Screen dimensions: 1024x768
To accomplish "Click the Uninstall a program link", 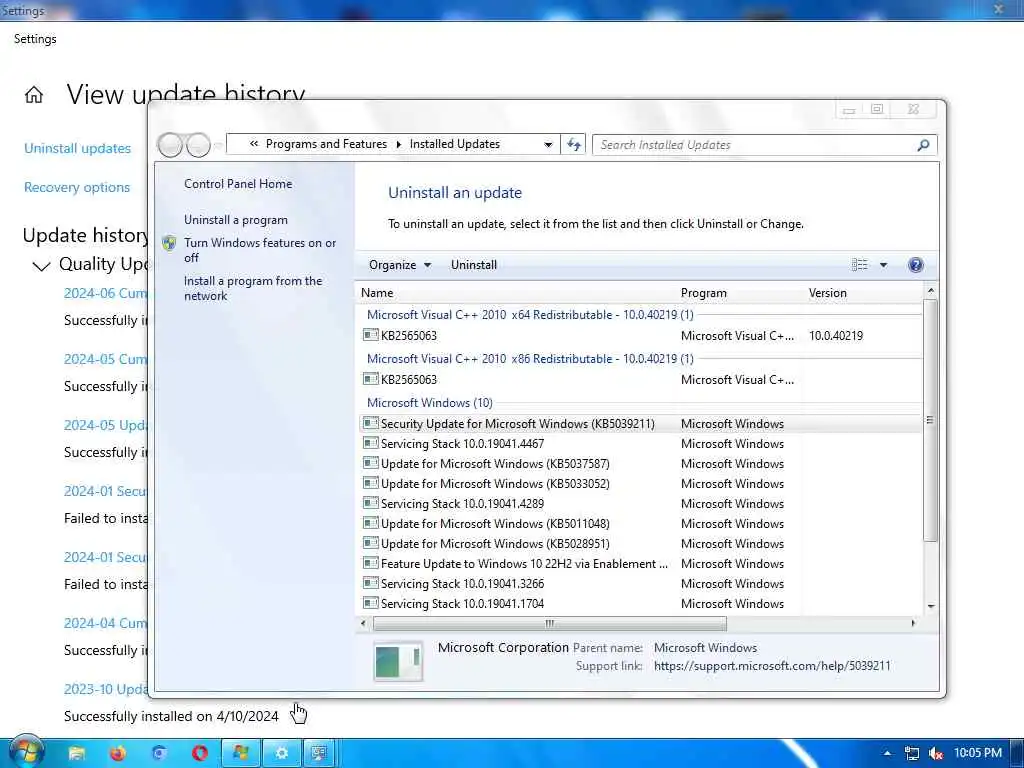I will [236, 220].
